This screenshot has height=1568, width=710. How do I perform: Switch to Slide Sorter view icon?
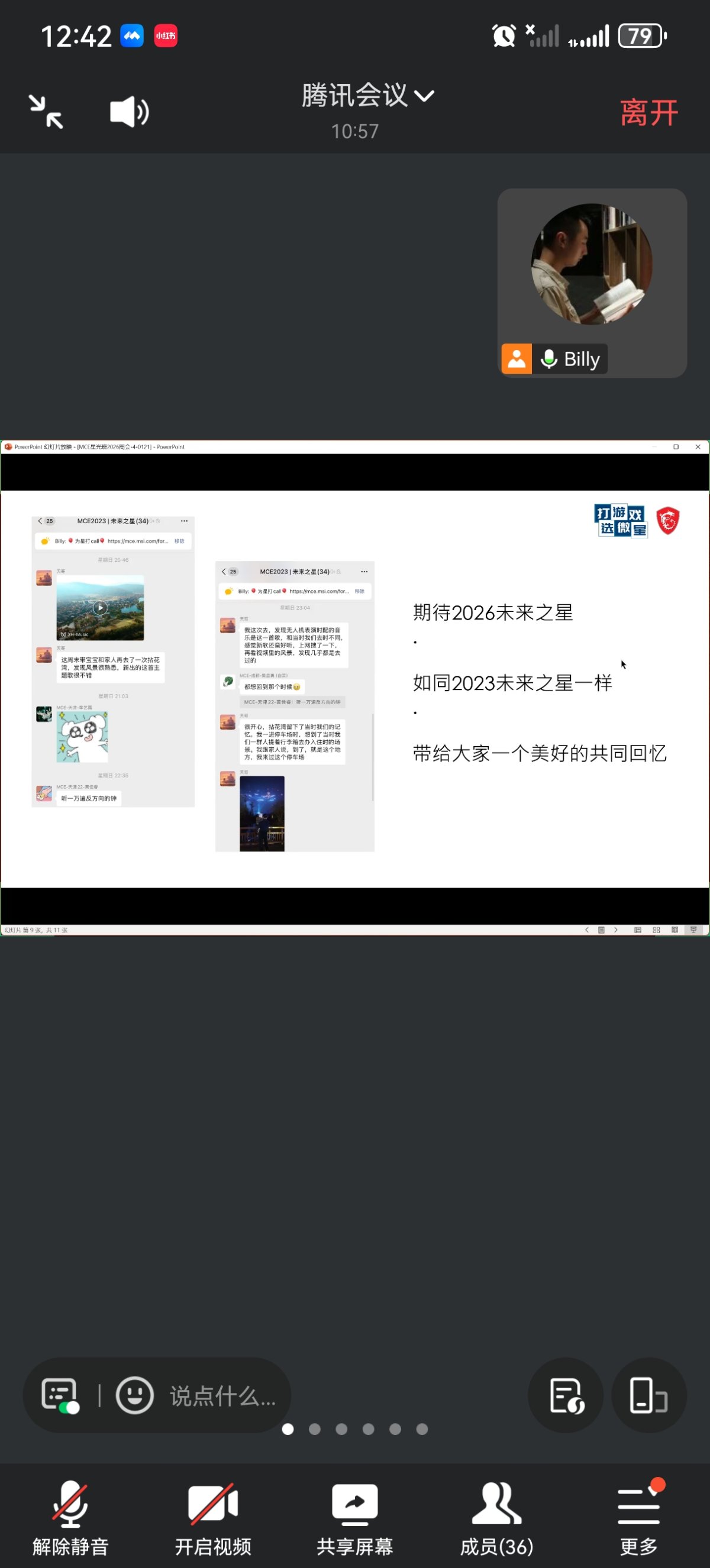[656, 929]
